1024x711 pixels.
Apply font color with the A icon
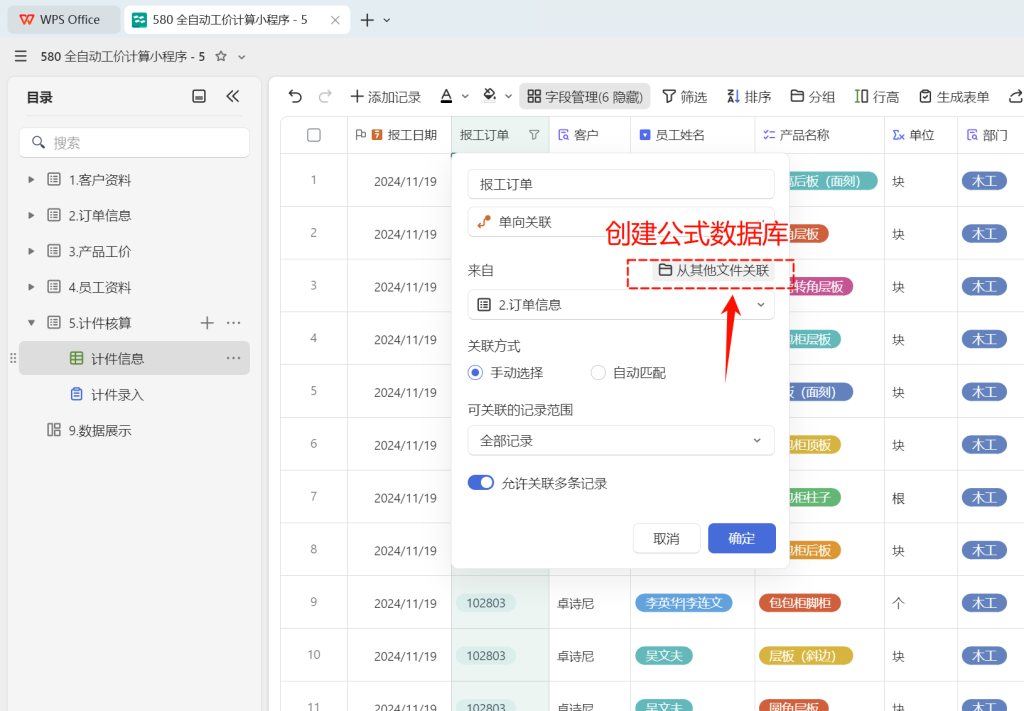[x=446, y=97]
